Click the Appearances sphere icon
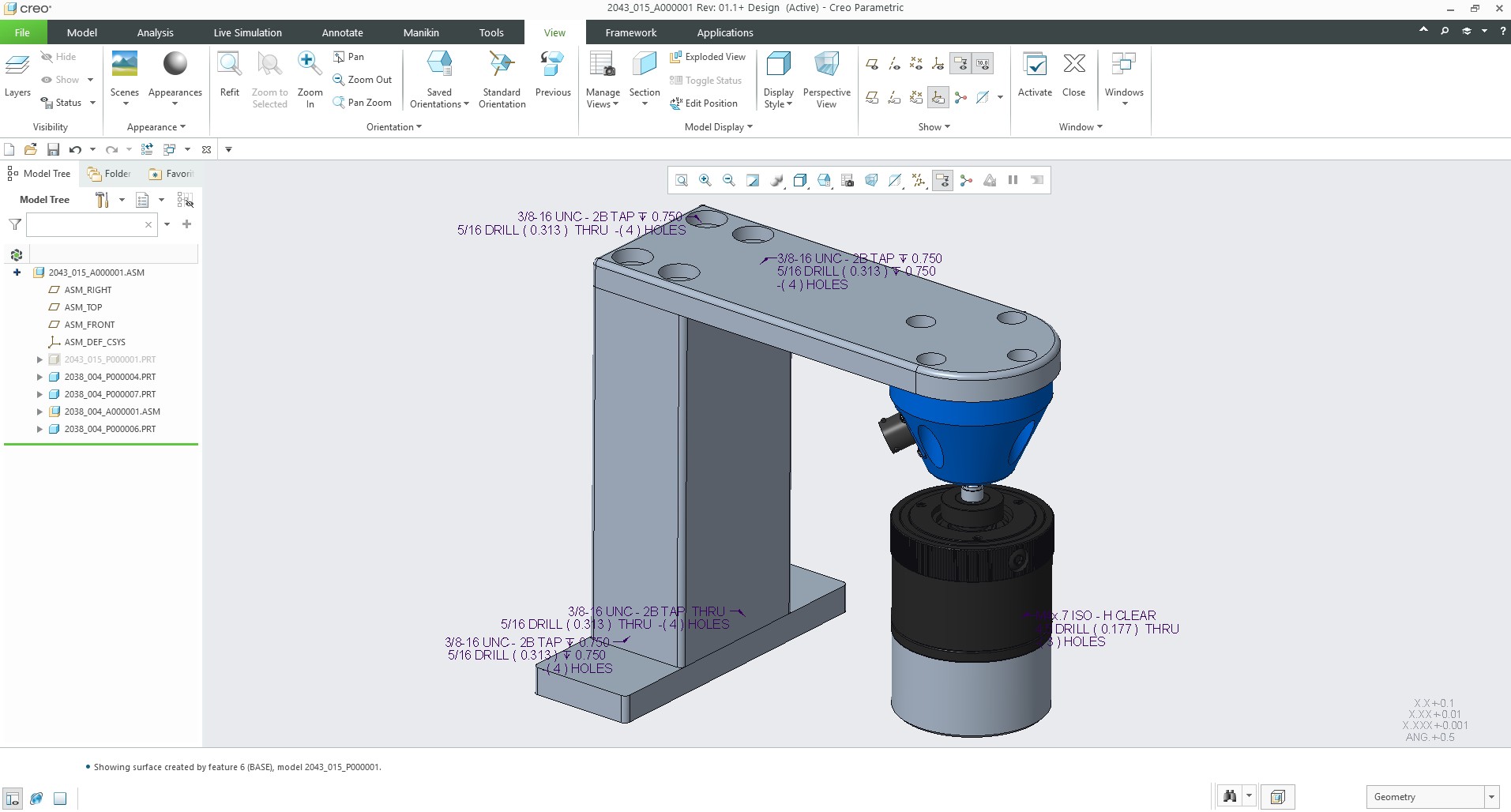 175,64
